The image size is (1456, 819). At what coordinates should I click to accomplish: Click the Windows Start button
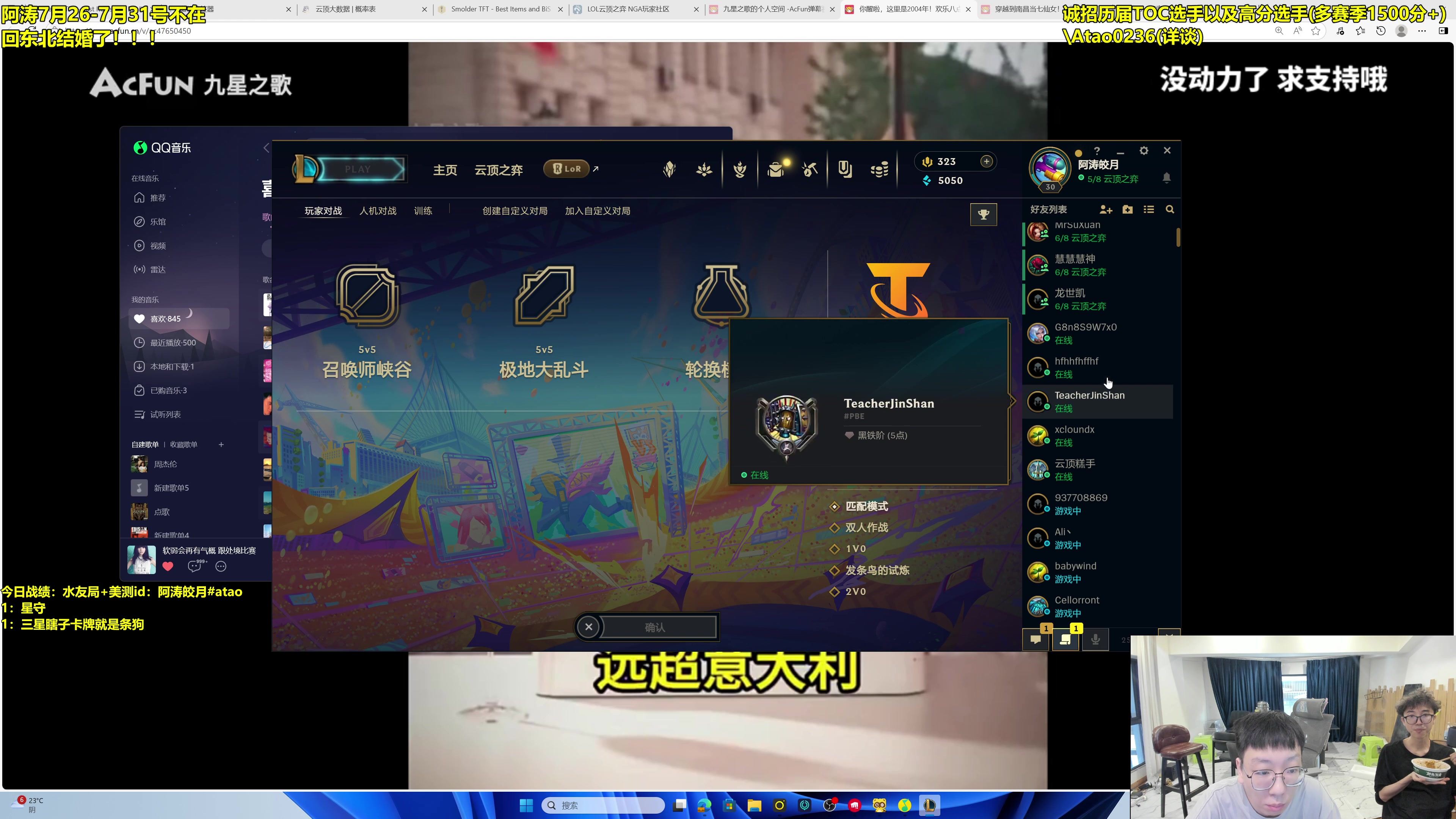526,805
